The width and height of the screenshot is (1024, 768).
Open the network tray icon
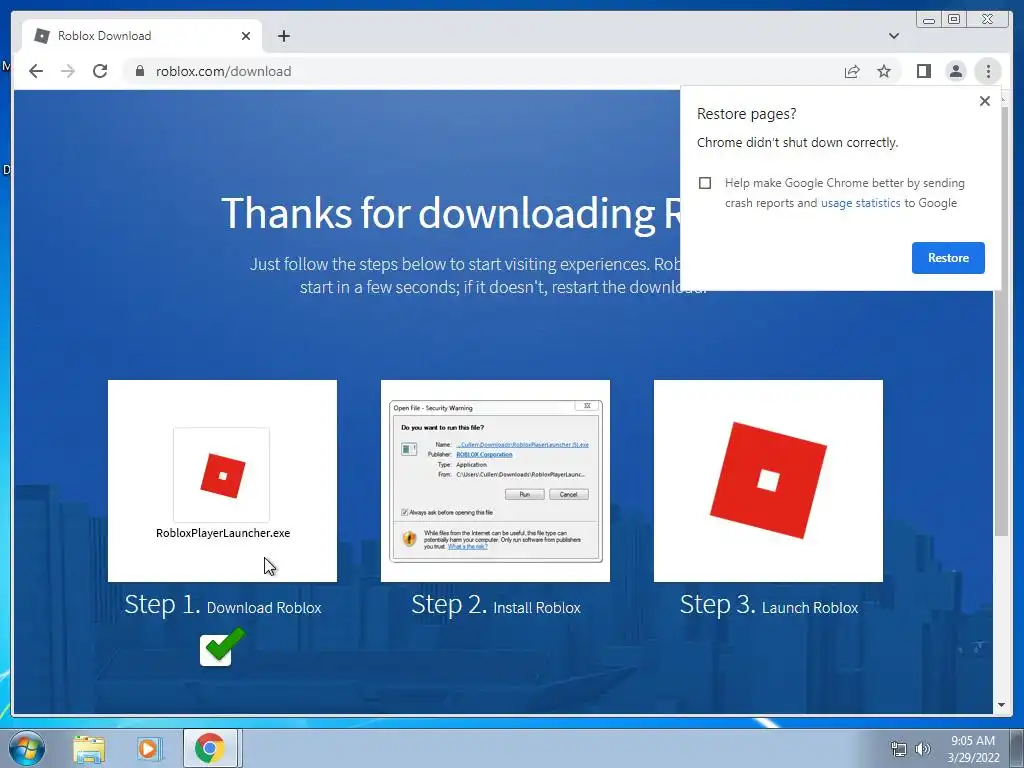[x=899, y=749]
